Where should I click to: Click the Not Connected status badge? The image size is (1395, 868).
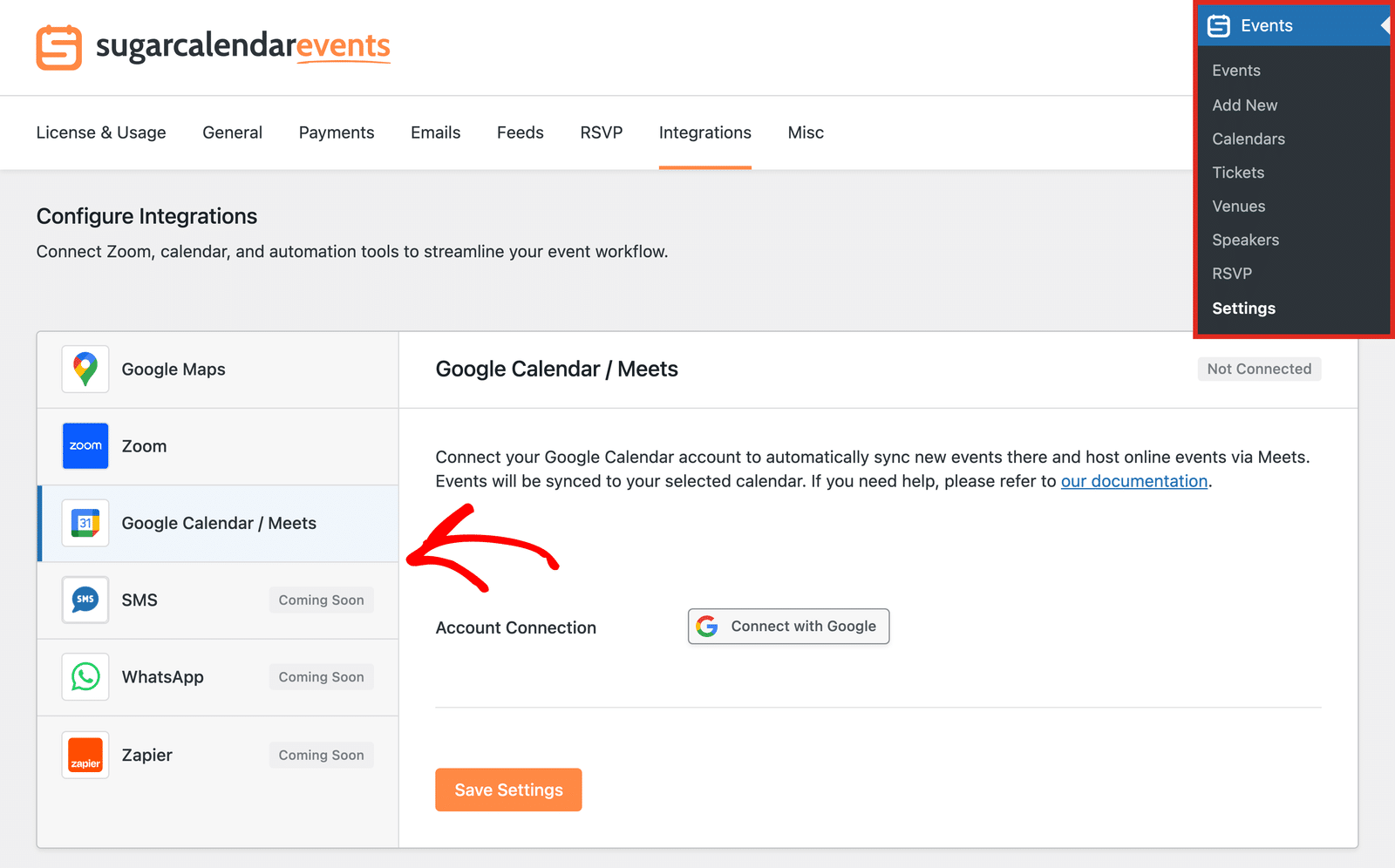click(x=1259, y=370)
